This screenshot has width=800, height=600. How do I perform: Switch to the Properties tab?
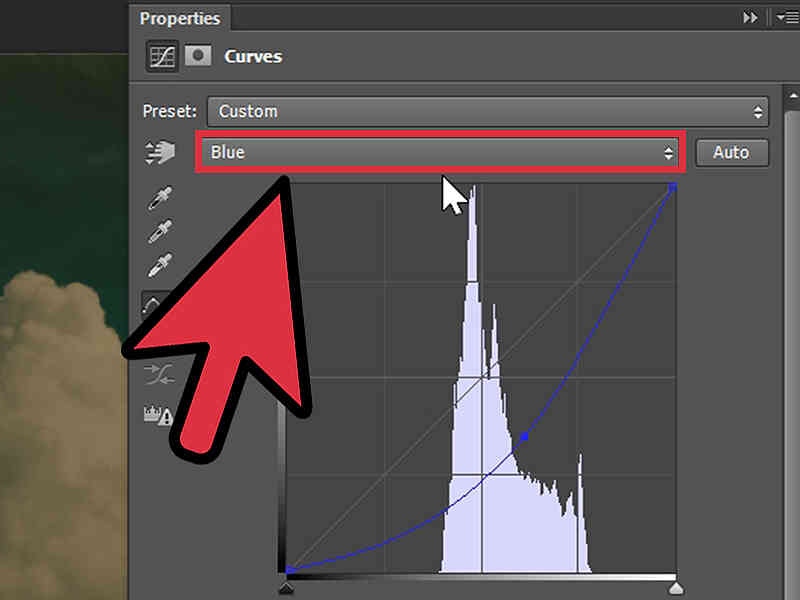point(180,18)
